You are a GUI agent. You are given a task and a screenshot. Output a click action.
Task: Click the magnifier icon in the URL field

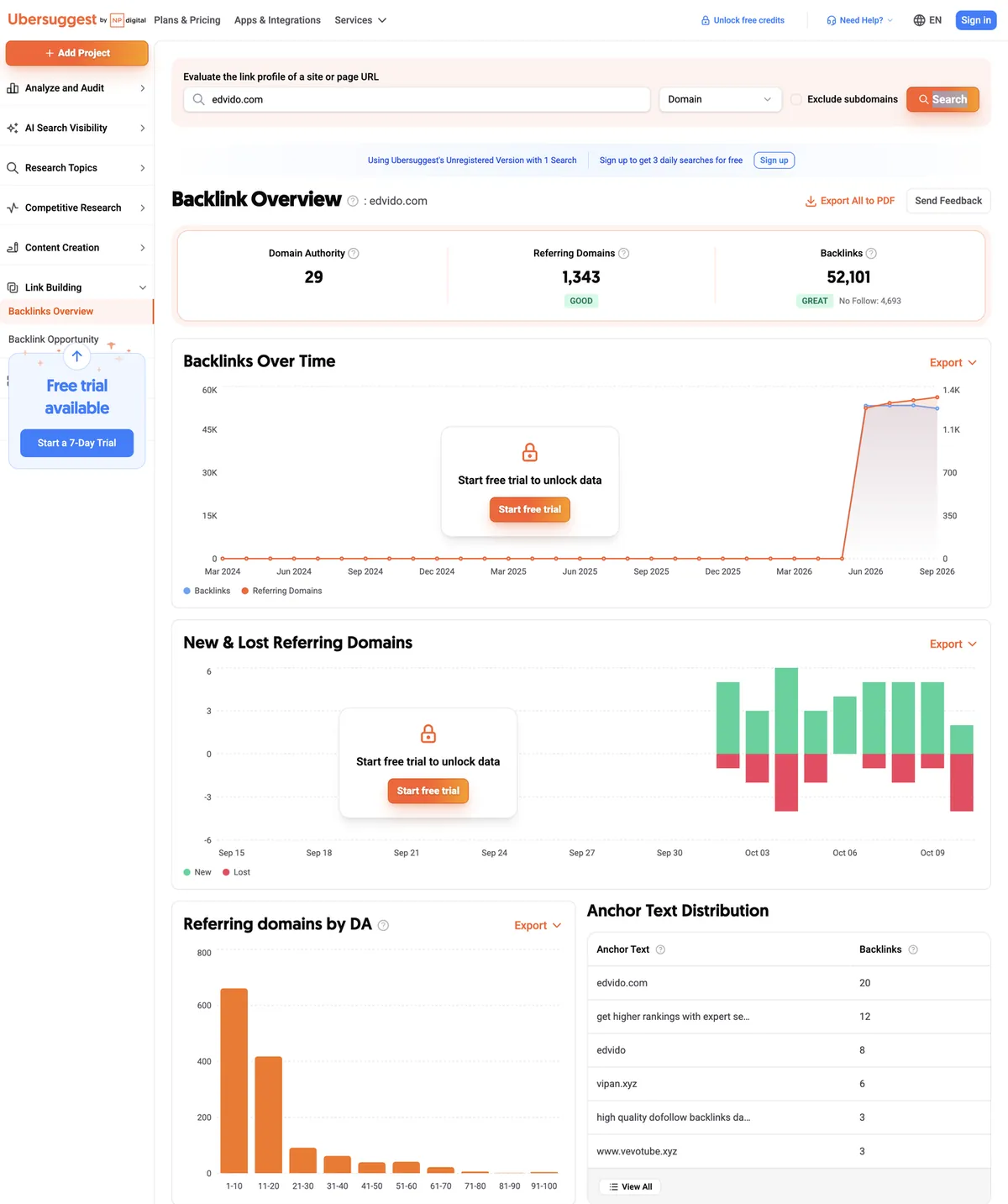click(x=198, y=99)
